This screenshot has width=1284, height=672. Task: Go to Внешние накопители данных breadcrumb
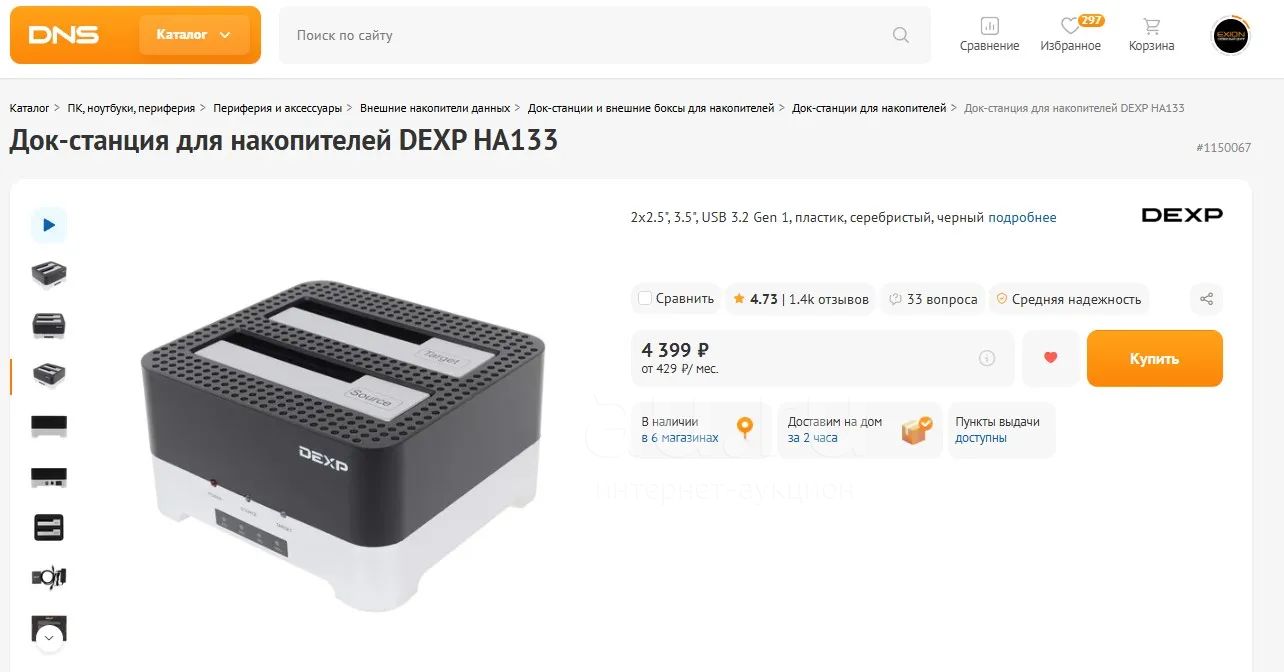point(435,108)
